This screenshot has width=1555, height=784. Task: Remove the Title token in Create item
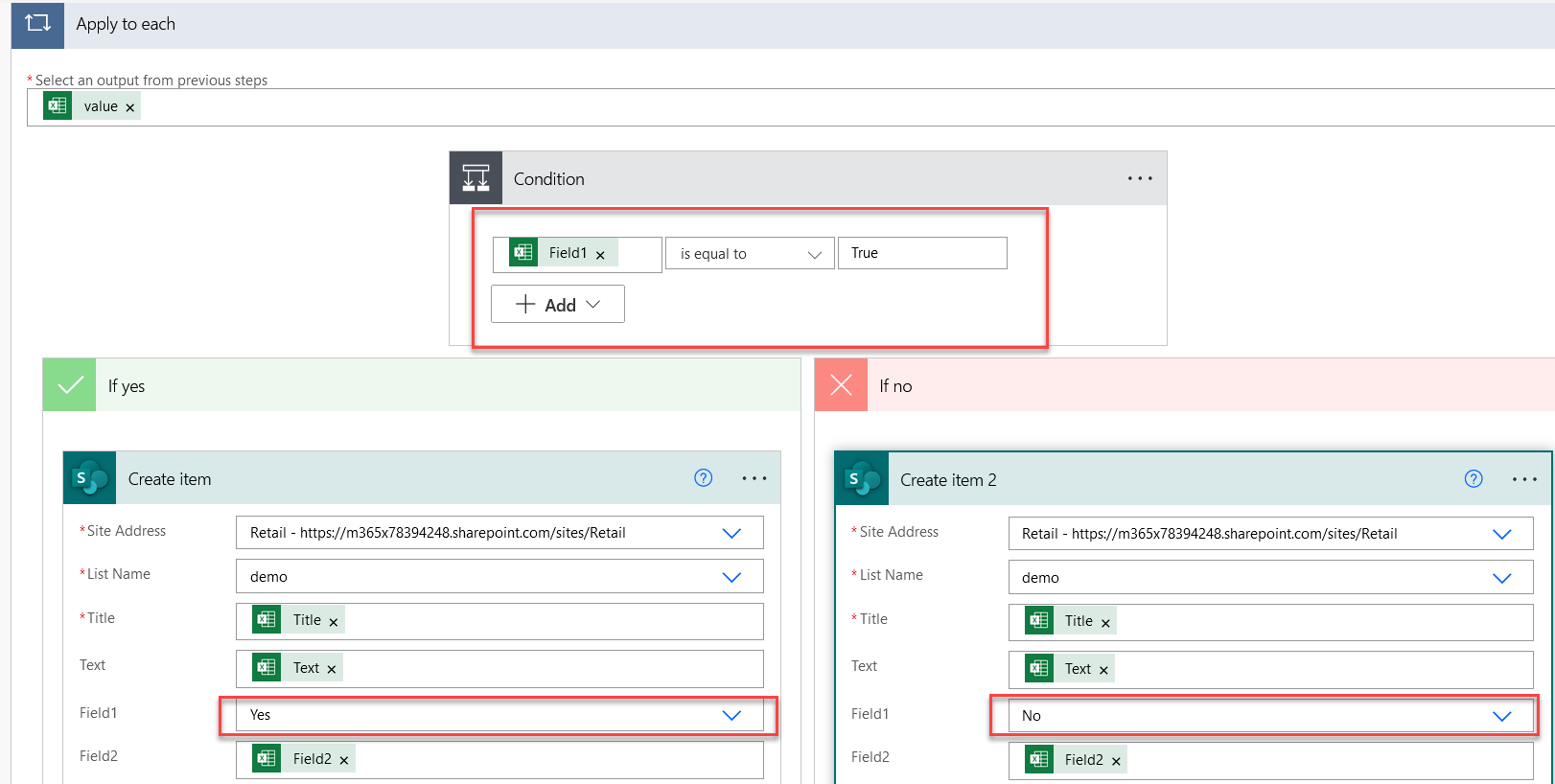[x=334, y=622]
